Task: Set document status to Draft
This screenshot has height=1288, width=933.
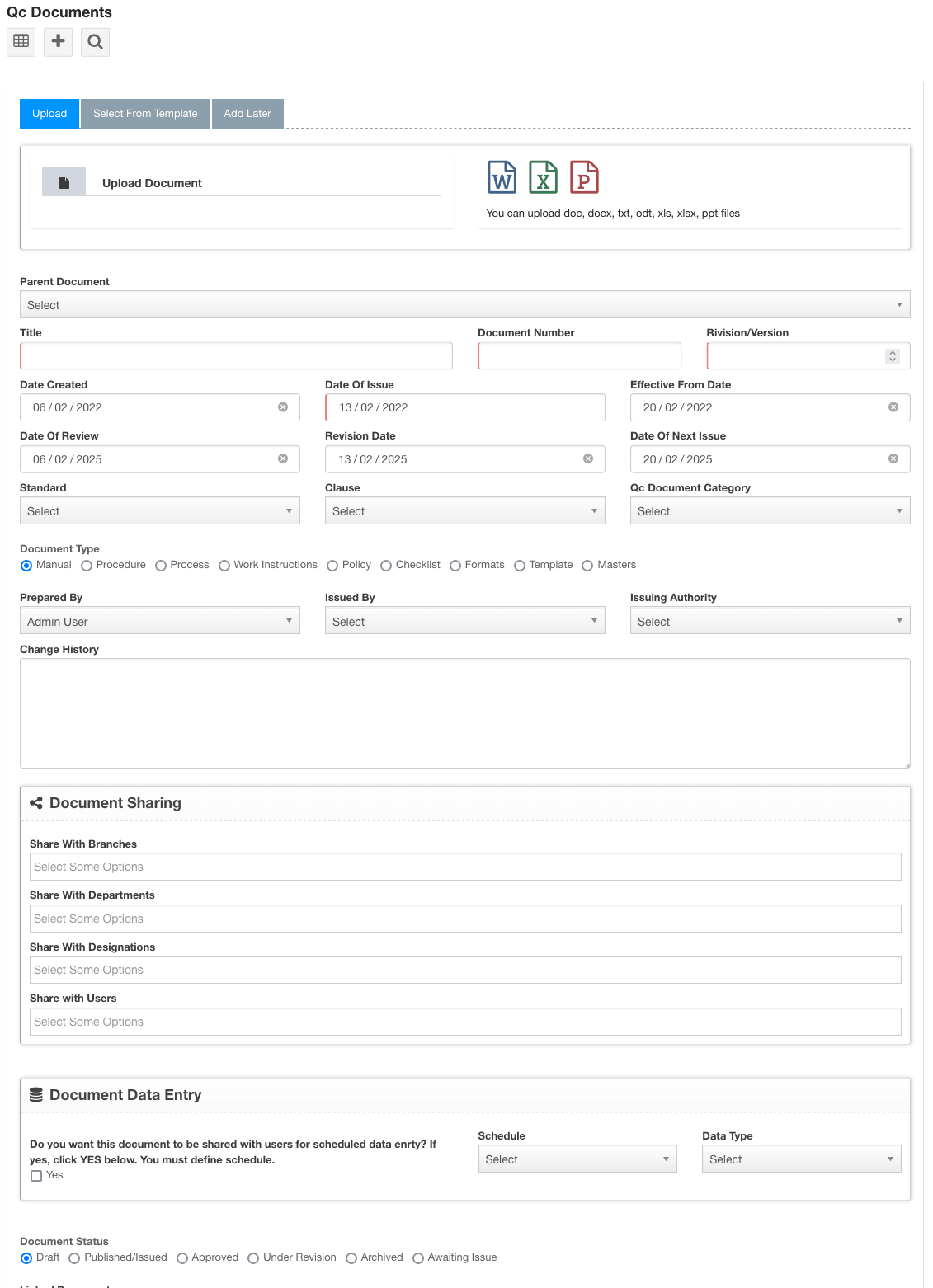Action: coord(26,1258)
